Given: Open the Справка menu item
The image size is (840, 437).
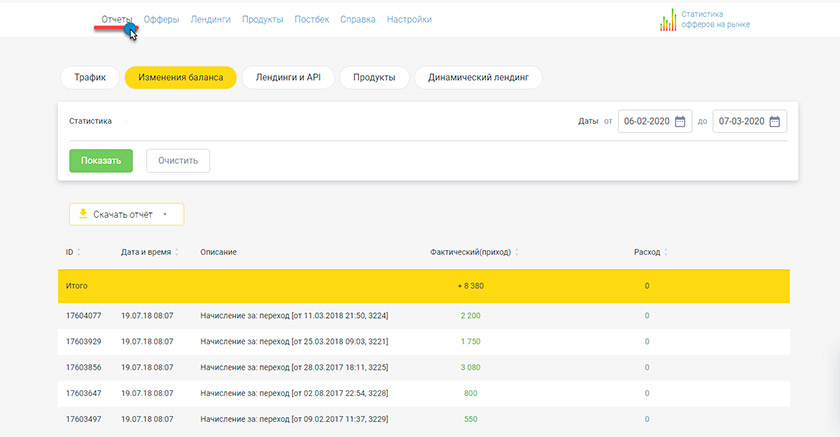Looking at the screenshot, I should pos(358,19).
